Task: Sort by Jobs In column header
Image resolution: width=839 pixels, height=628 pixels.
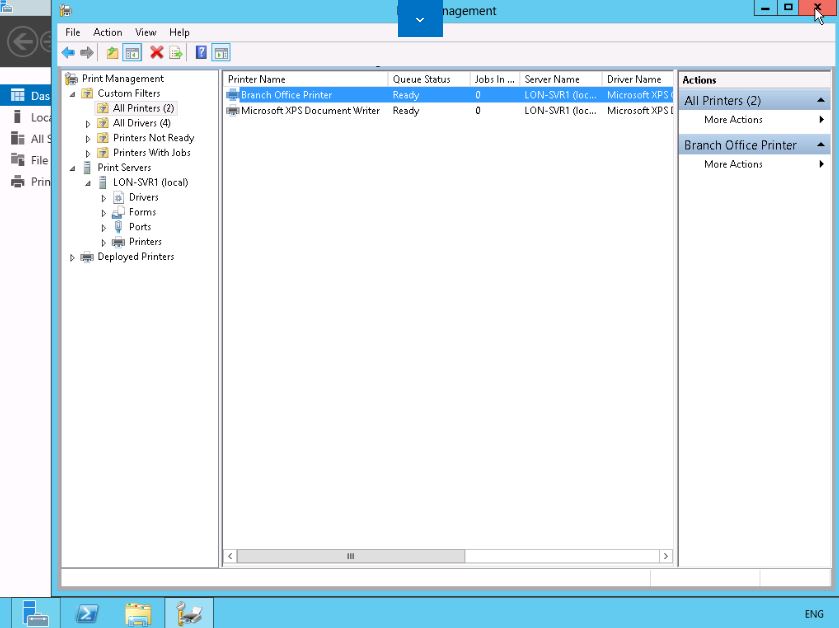Action: coord(495,79)
